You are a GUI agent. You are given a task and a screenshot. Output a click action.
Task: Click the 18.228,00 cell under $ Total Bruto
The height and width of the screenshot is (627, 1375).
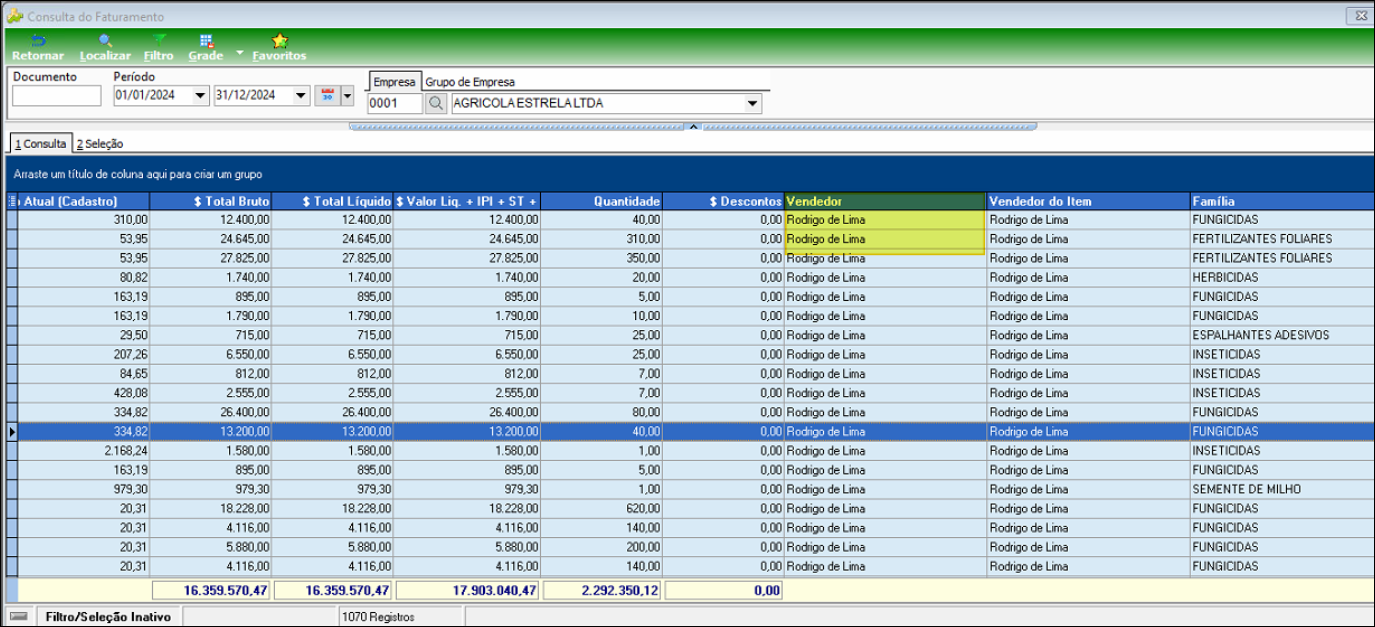pos(210,509)
